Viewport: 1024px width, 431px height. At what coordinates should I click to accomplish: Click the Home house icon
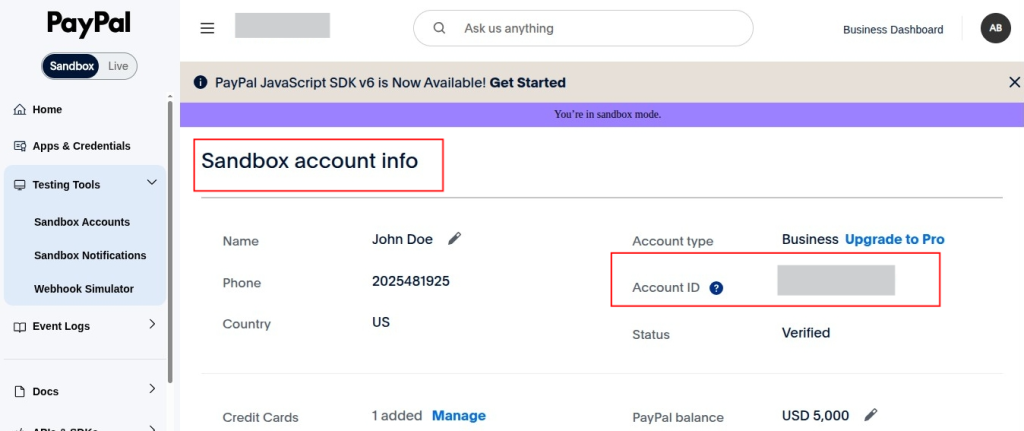pos(20,110)
